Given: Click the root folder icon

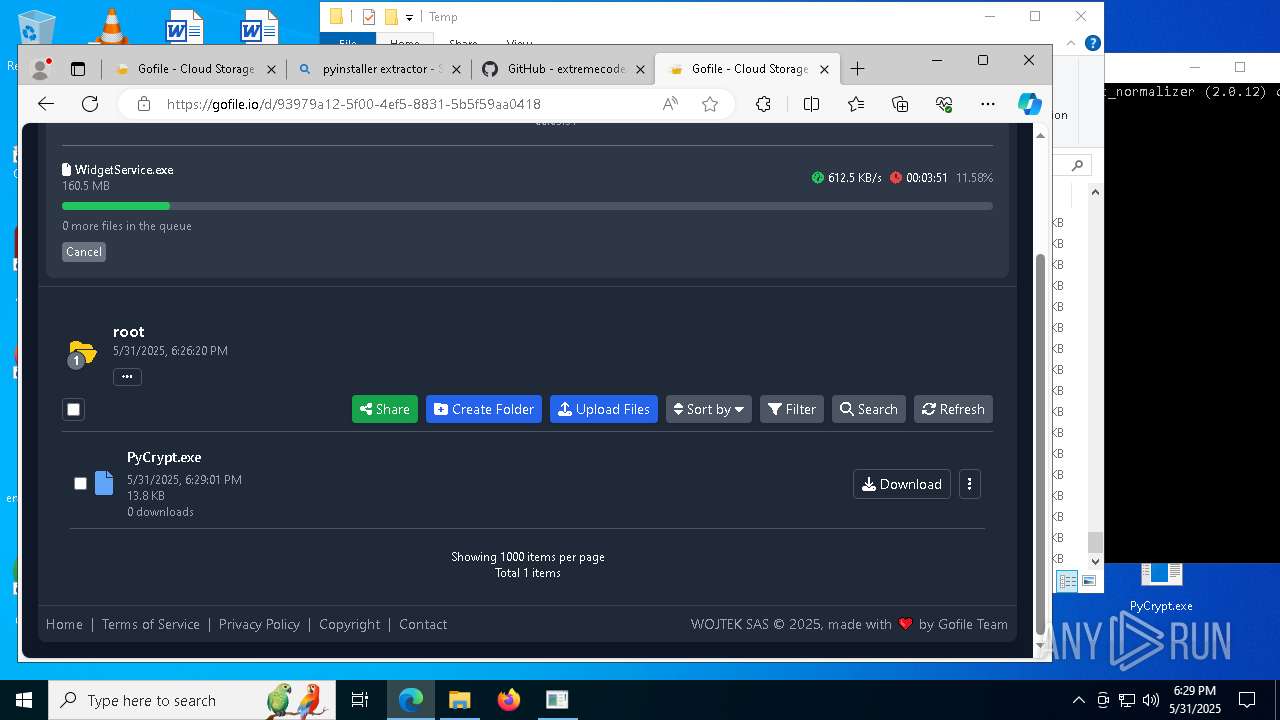Looking at the screenshot, I should click(82, 353).
